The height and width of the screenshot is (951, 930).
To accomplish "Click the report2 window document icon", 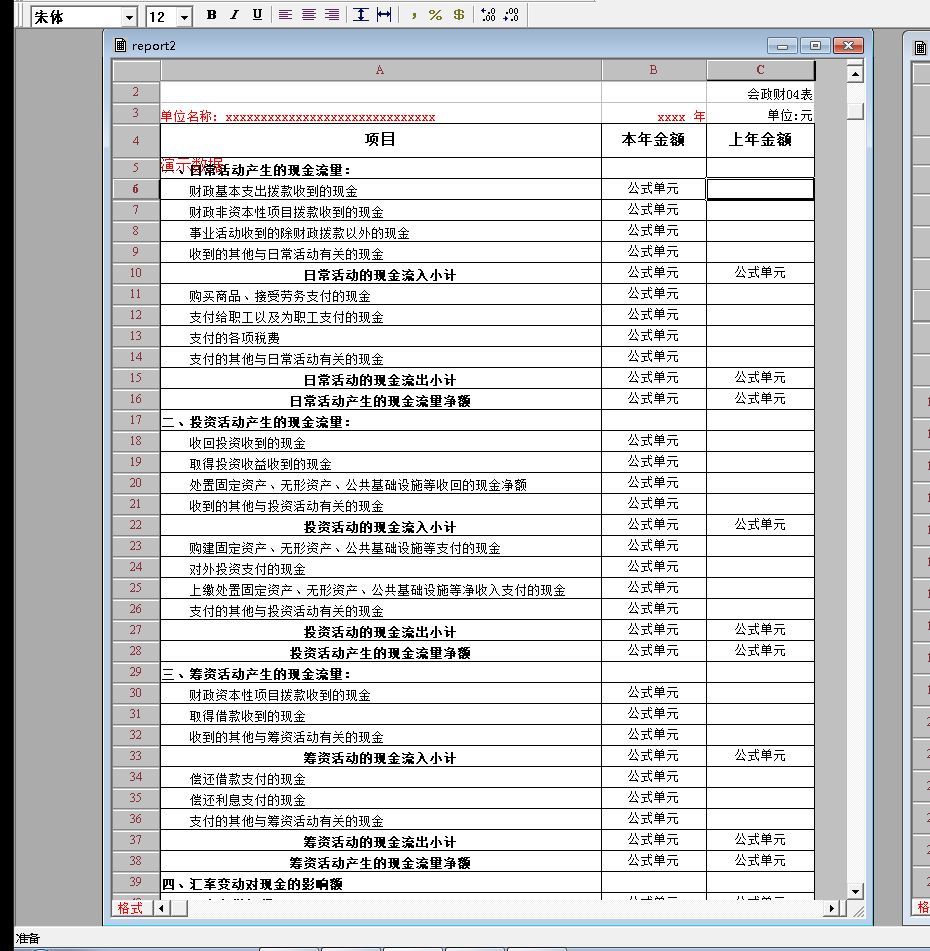I will 121,45.
